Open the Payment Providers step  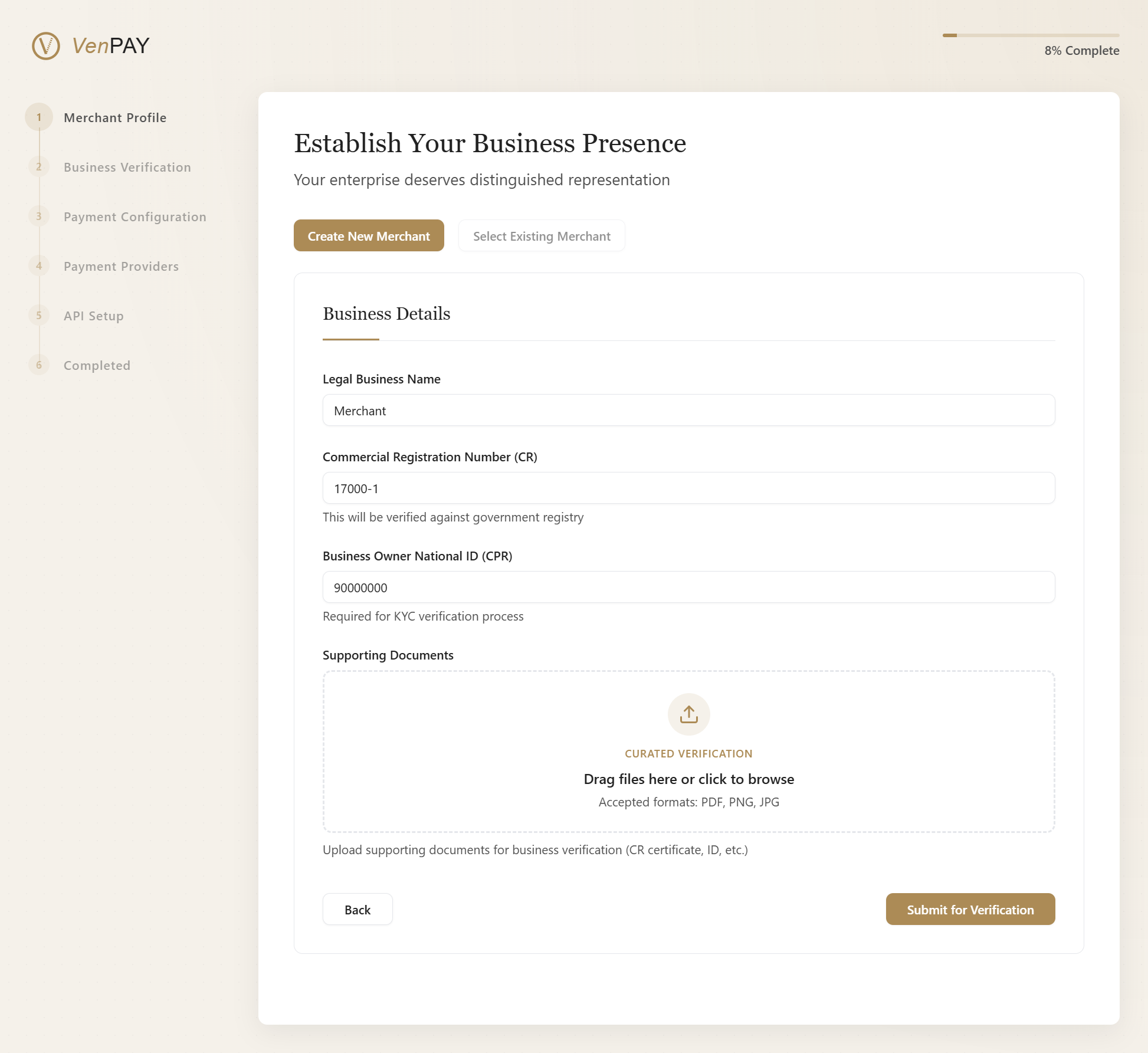click(x=121, y=266)
